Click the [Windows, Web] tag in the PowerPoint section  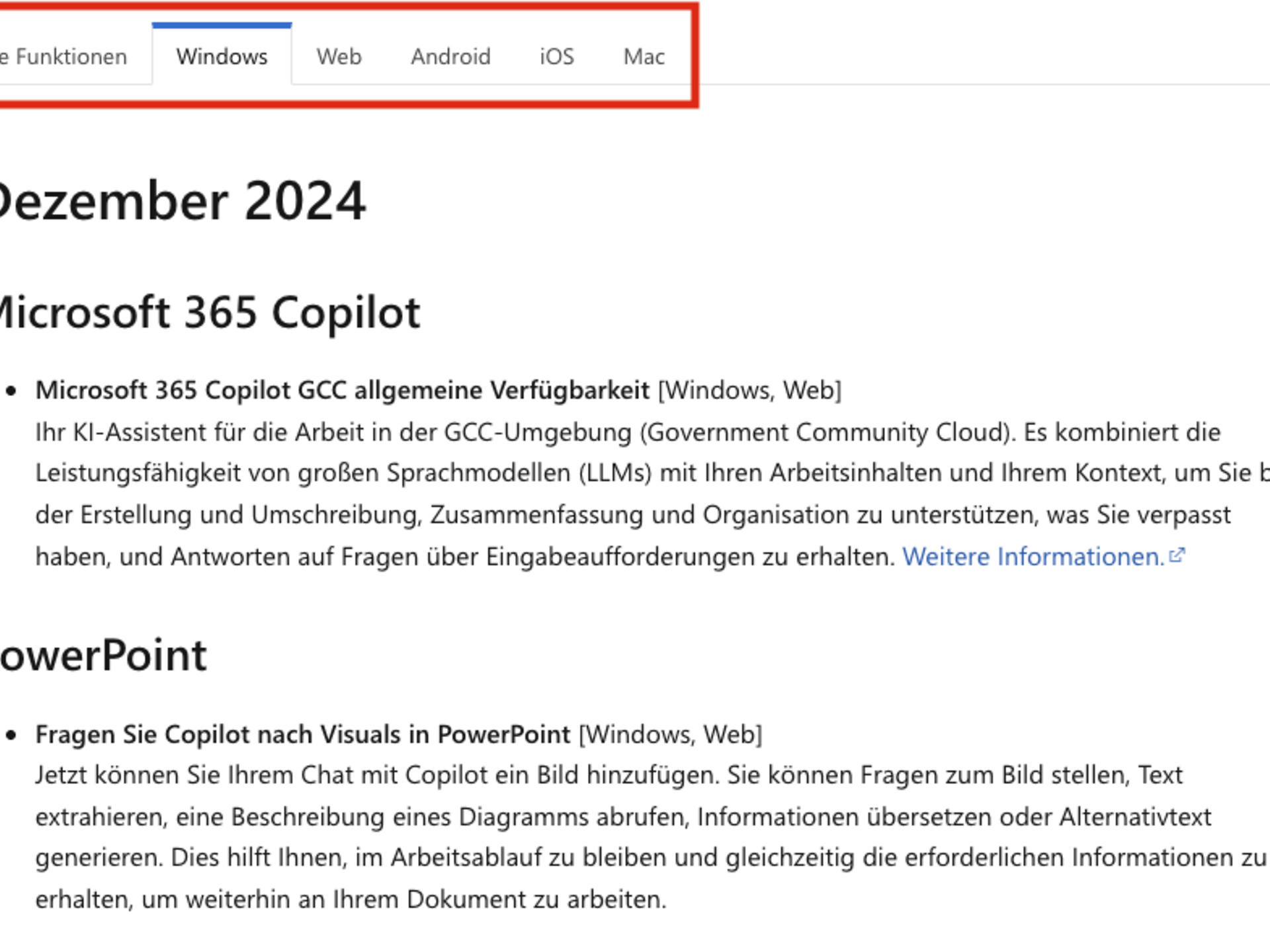pyautogui.click(x=670, y=734)
